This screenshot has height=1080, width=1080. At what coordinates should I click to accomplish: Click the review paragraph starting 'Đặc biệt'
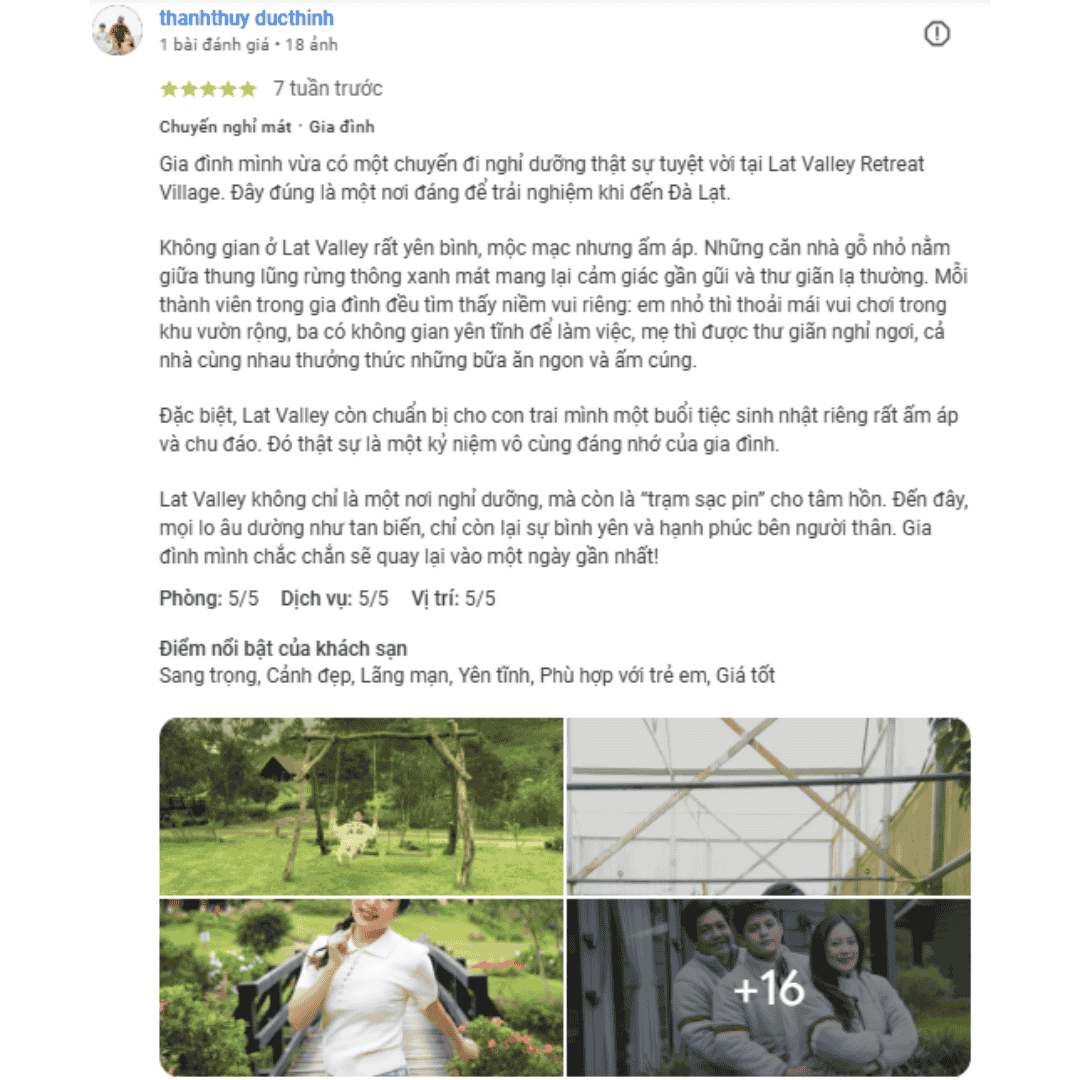(x=559, y=430)
